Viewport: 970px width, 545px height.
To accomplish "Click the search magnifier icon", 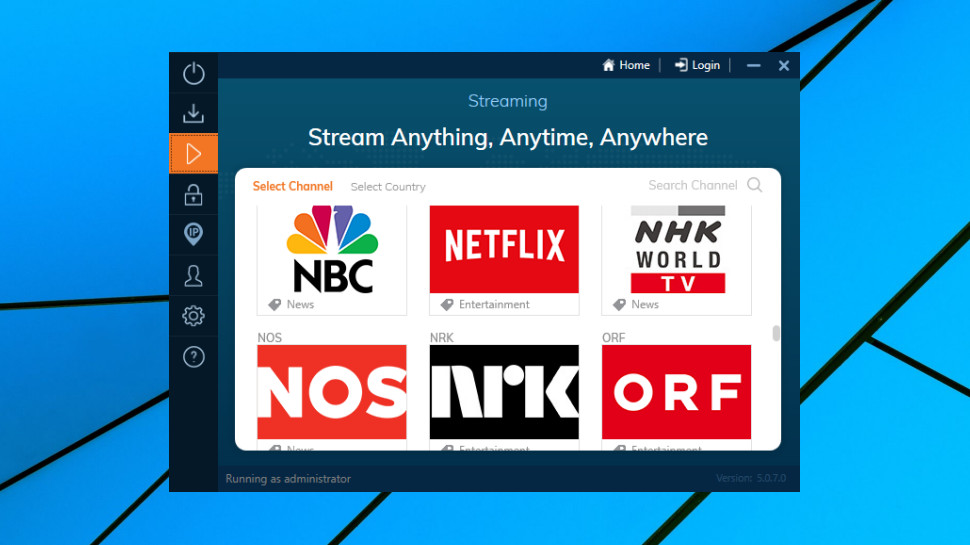I will [755, 185].
